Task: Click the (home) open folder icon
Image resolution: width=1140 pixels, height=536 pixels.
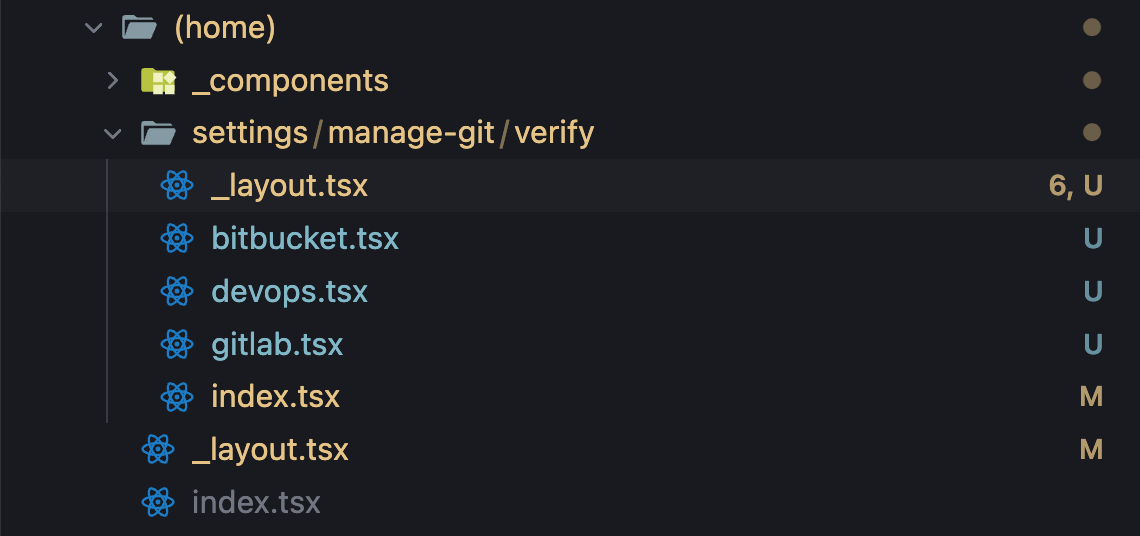Action: coord(139,28)
